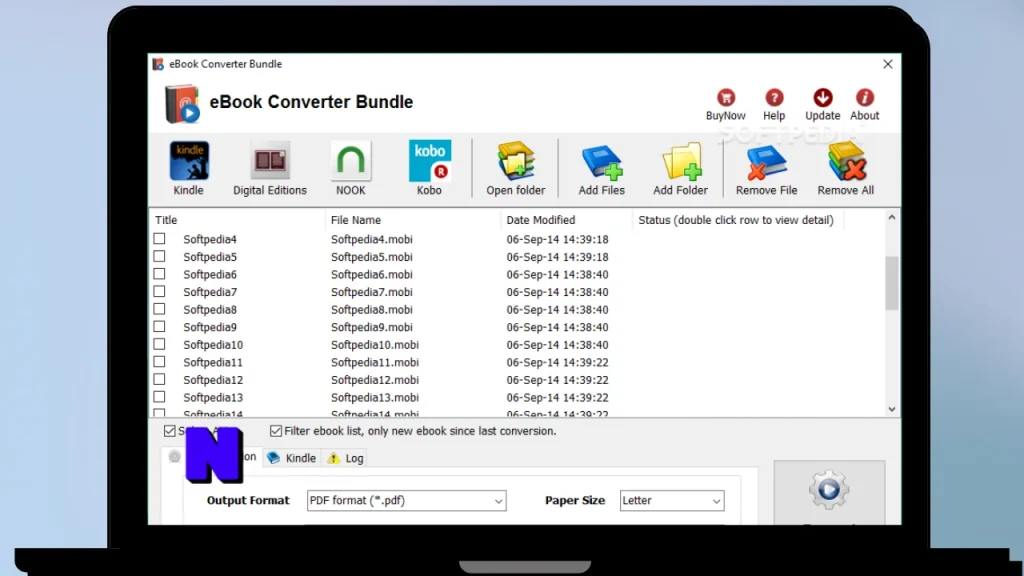The image size is (1024, 576).
Task: Check the Softpedia5 row checkbox
Action: point(159,257)
